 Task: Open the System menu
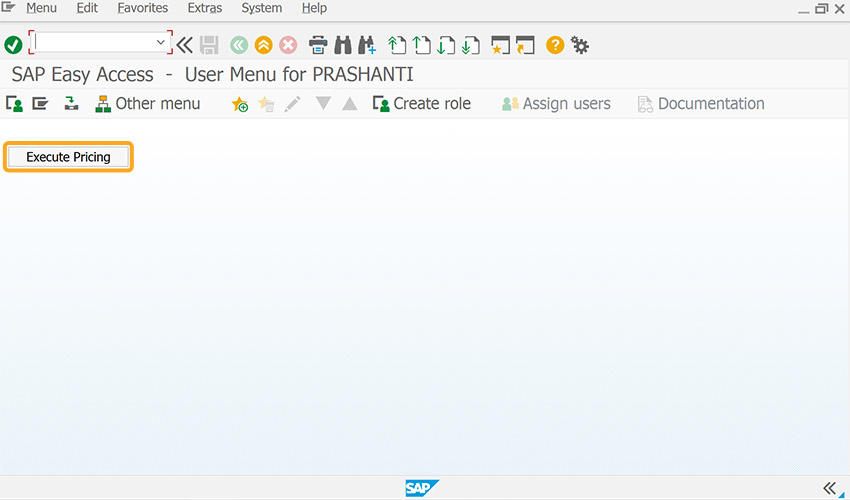point(262,8)
